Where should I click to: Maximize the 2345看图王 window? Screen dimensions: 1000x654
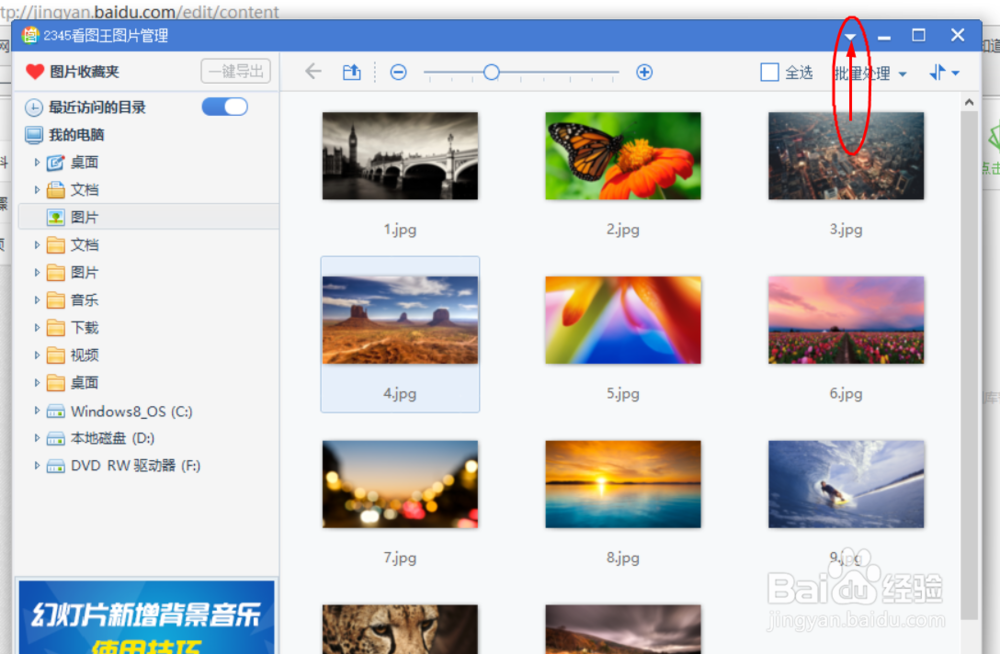[x=918, y=35]
